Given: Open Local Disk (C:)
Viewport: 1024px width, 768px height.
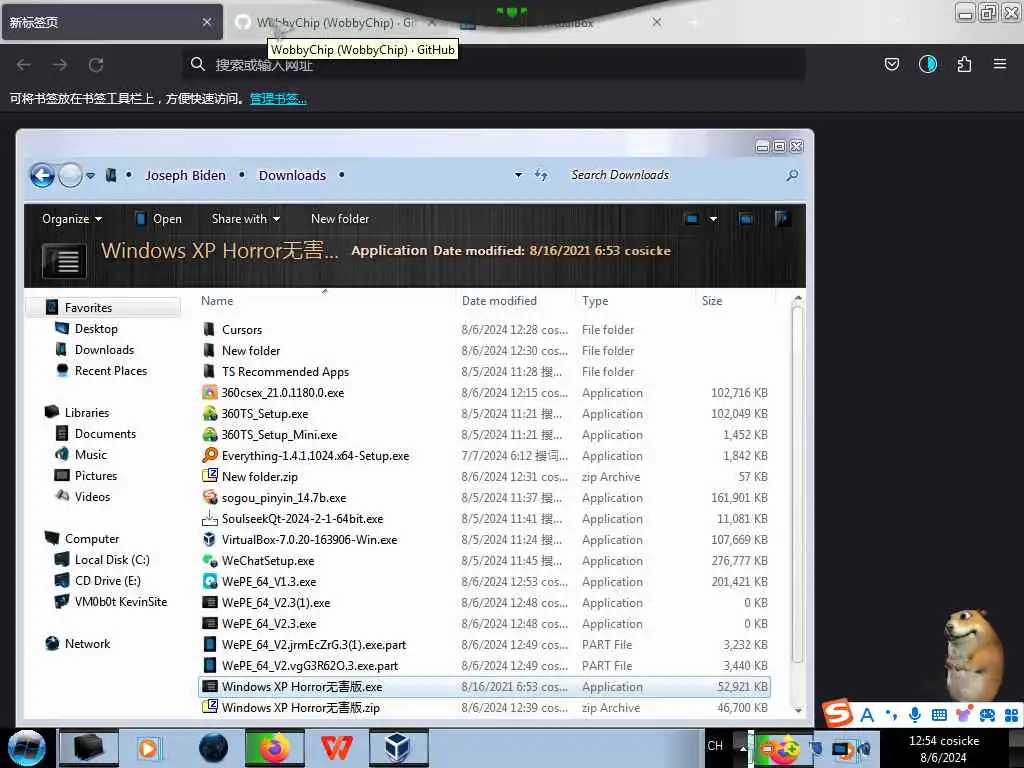Looking at the screenshot, I should tap(112, 560).
